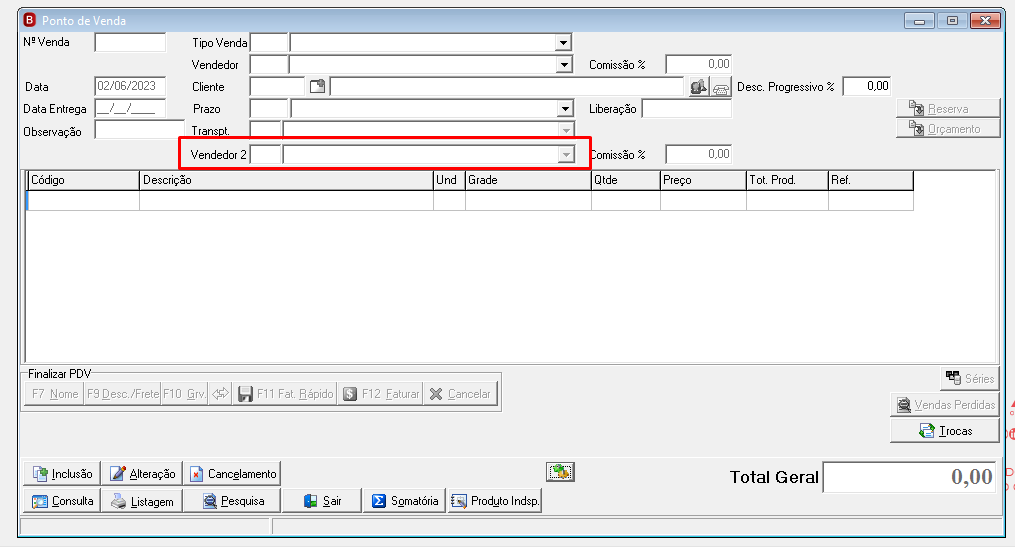Click the Cliente code field
Screen dimensions: 1015x547
click(277, 87)
